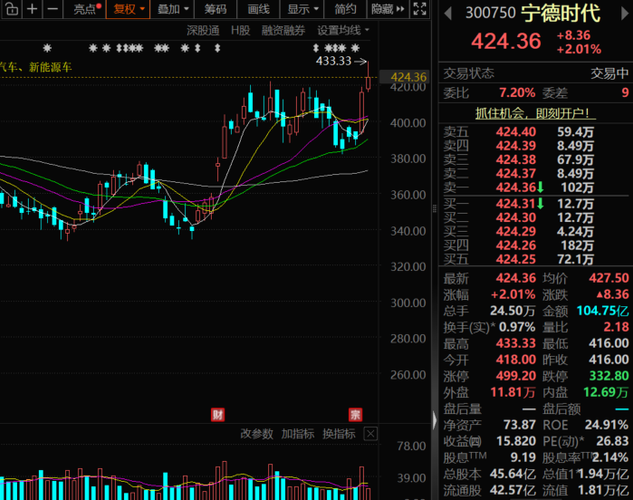Click 买四 price 424.26
This screenshot has width=633, height=500.
coord(516,245)
